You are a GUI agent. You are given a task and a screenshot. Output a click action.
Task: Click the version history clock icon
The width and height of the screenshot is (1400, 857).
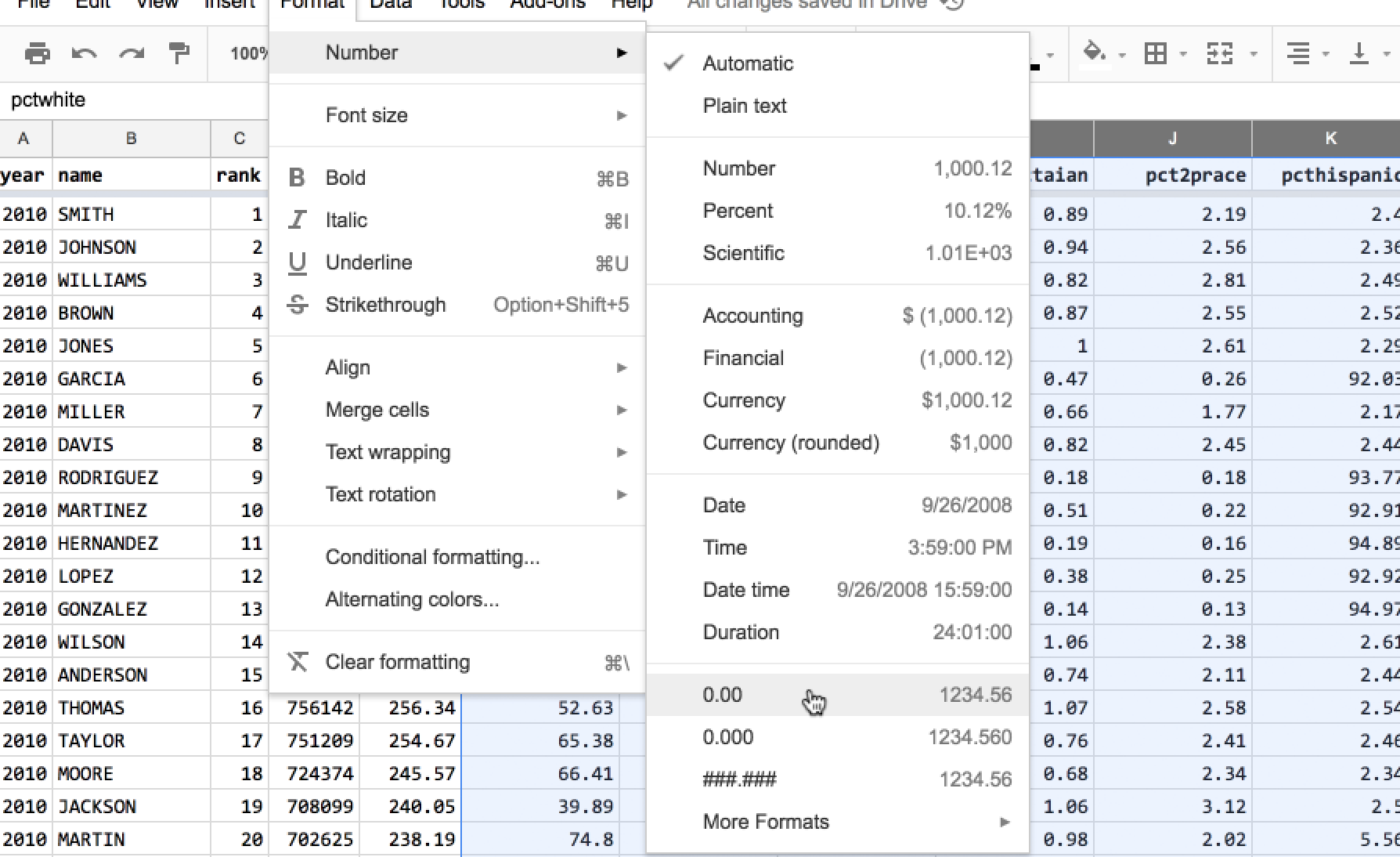point(951,5)
